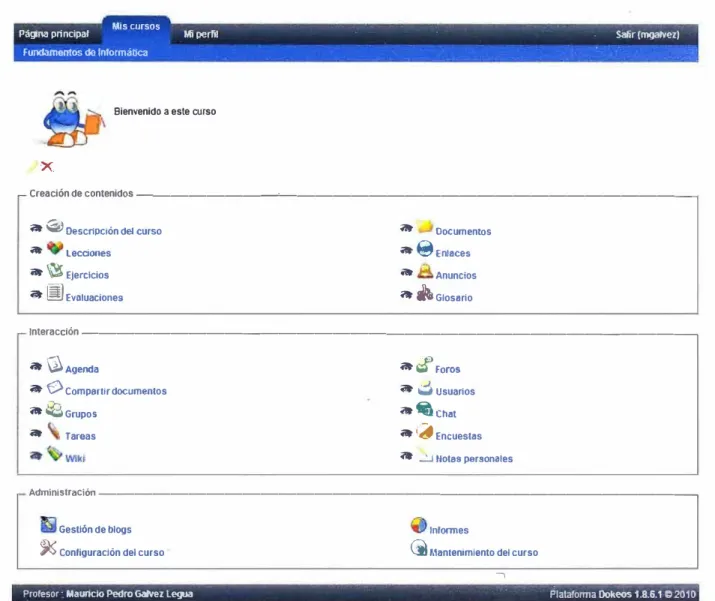
Task: Click the Tareas pencil icon
Action: [54, 431]
